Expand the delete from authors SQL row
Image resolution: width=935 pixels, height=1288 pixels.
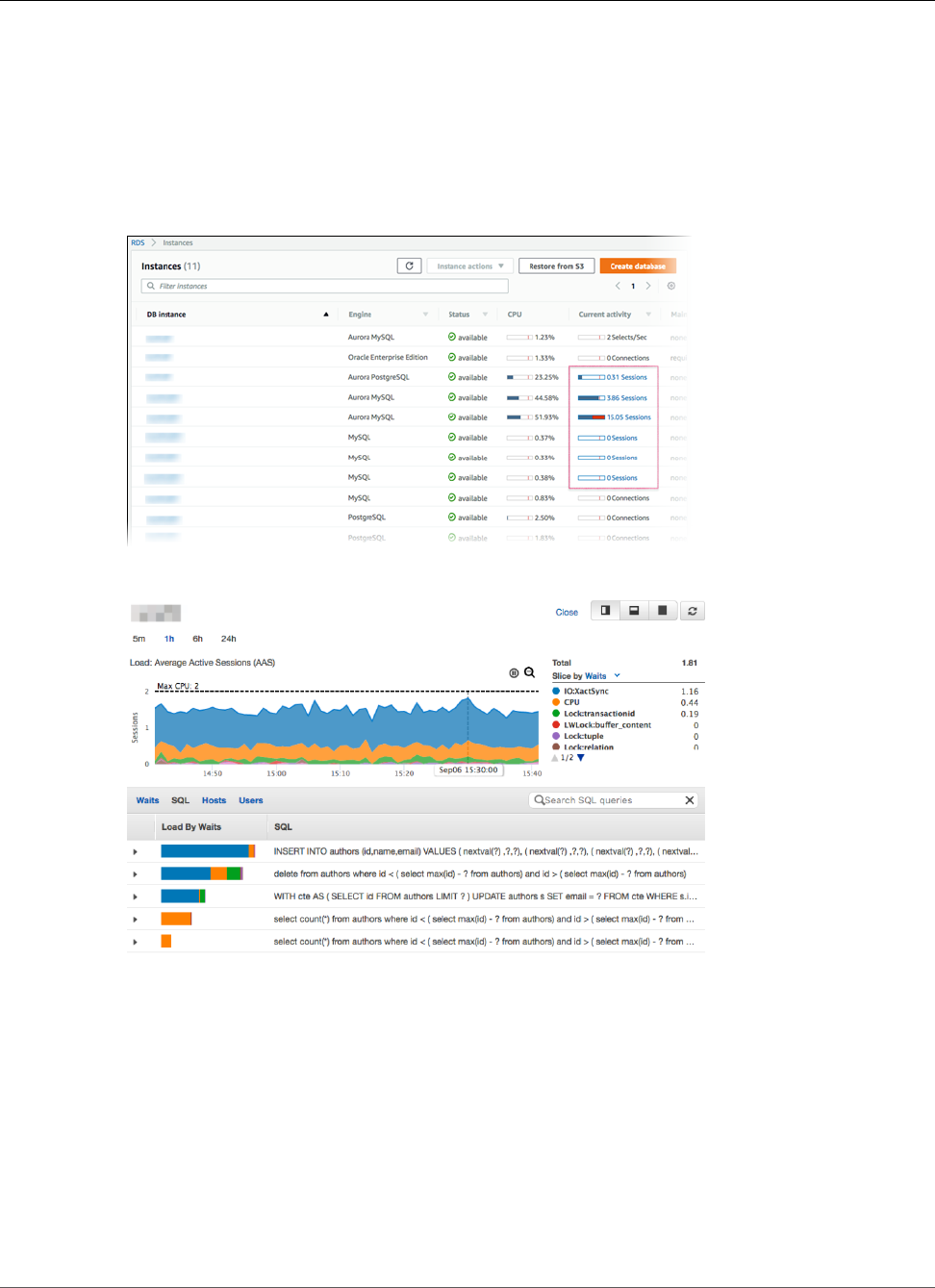pos(135,874)
